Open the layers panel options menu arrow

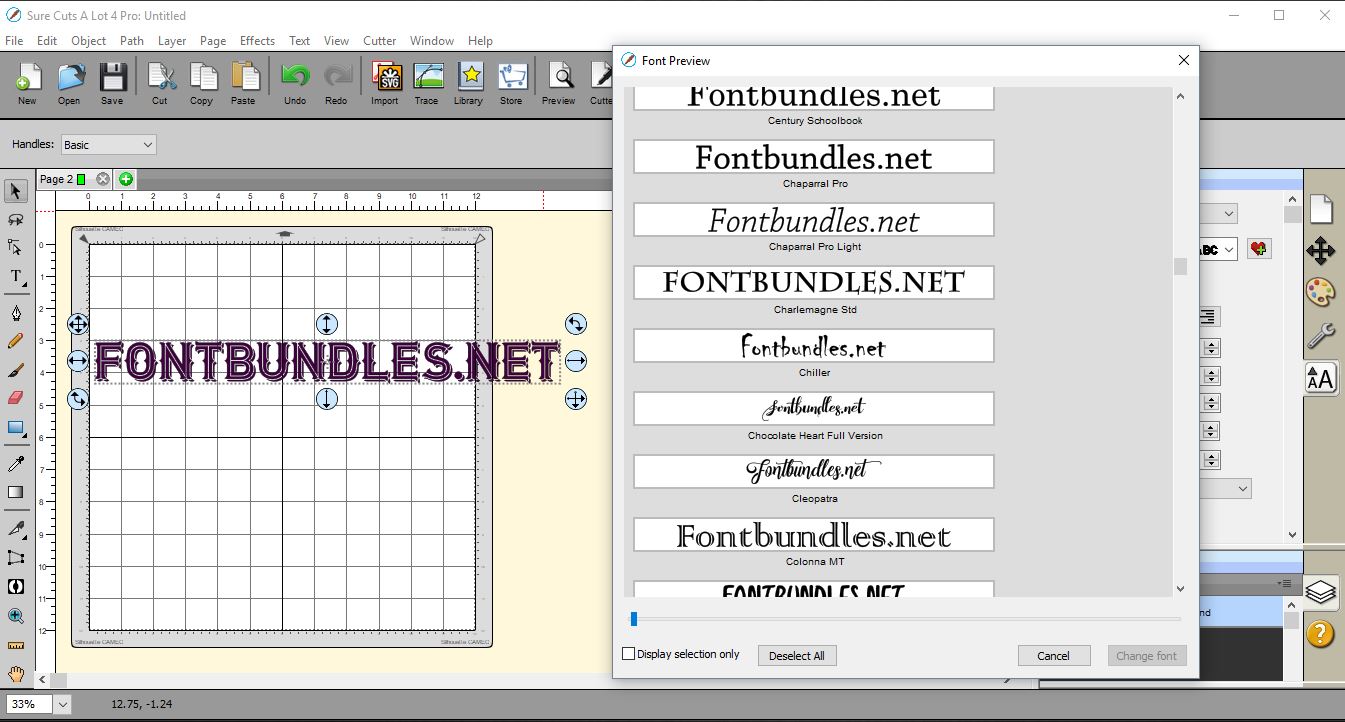pos(1284,583)
